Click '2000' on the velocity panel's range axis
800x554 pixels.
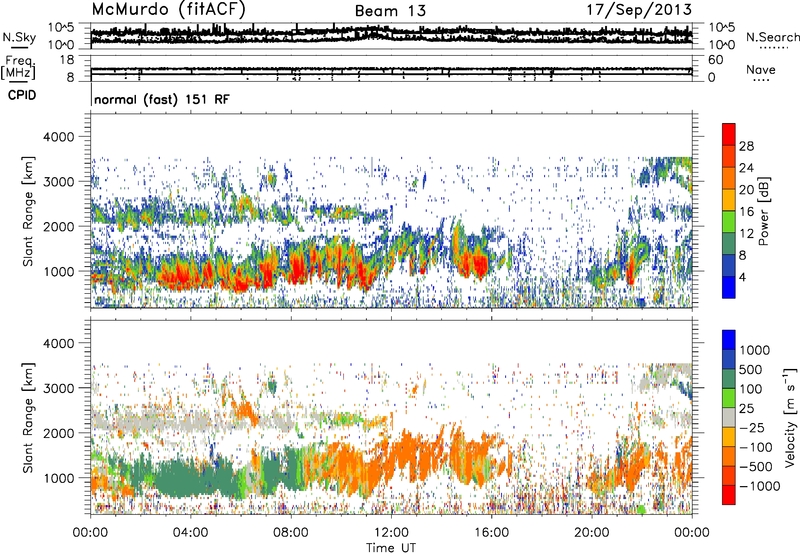59,433
